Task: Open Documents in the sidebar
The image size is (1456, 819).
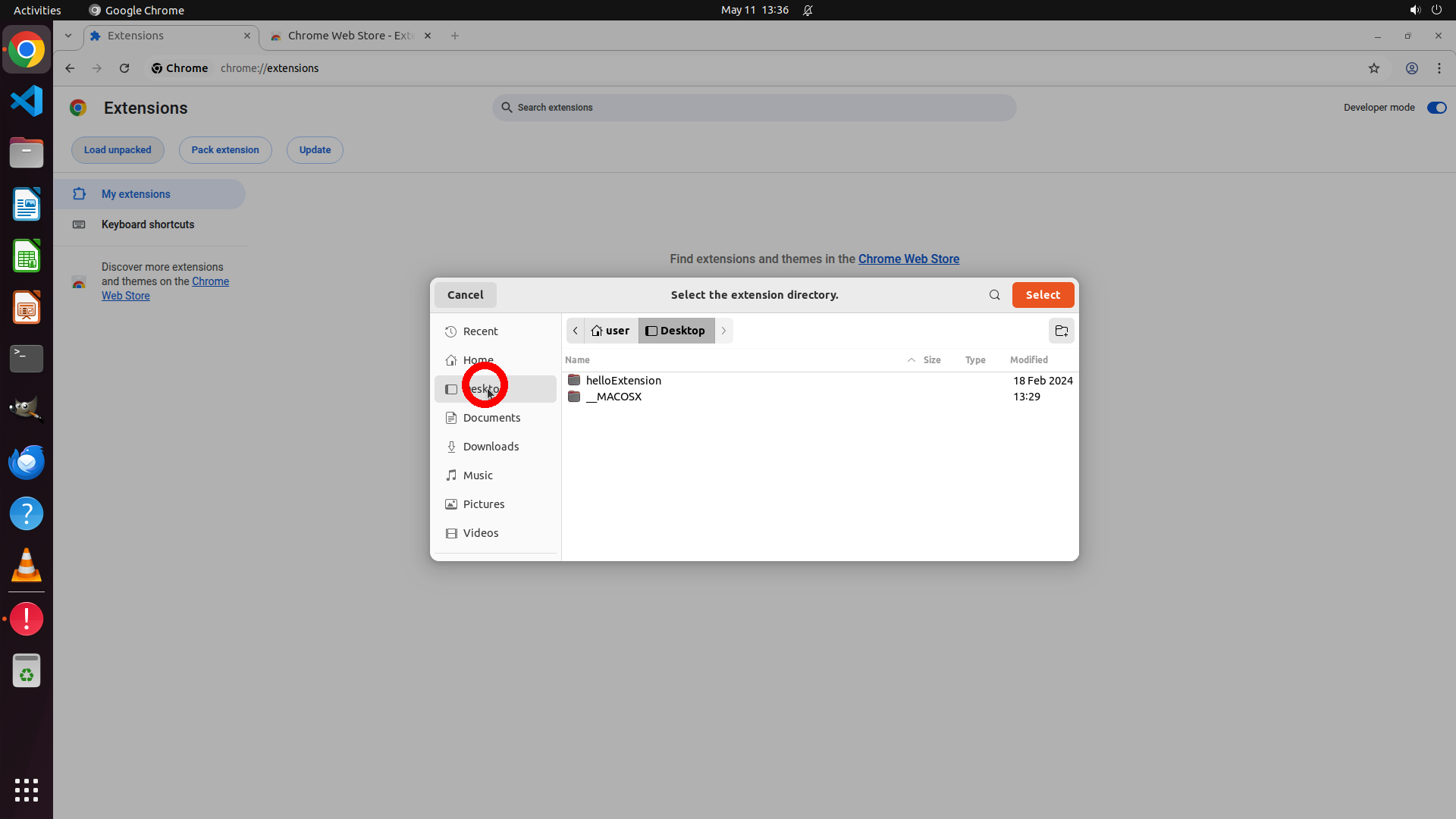Action: click(x=491, y=418)
